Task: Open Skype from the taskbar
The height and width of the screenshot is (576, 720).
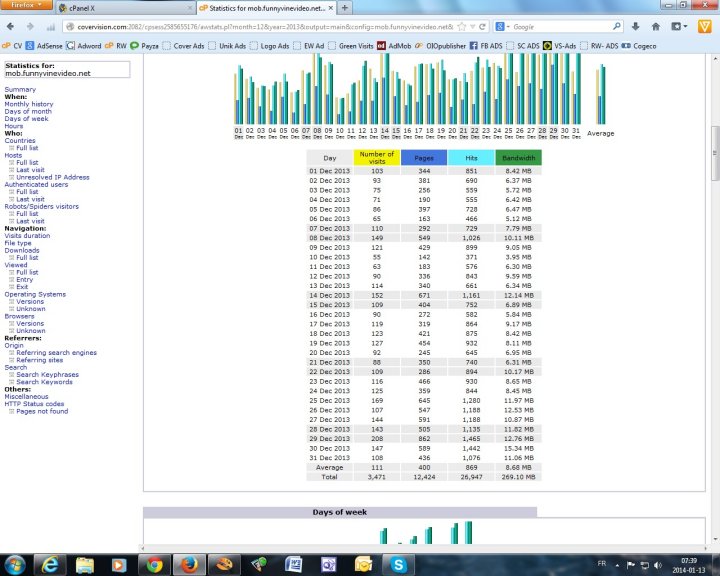Action: (399, 563)
